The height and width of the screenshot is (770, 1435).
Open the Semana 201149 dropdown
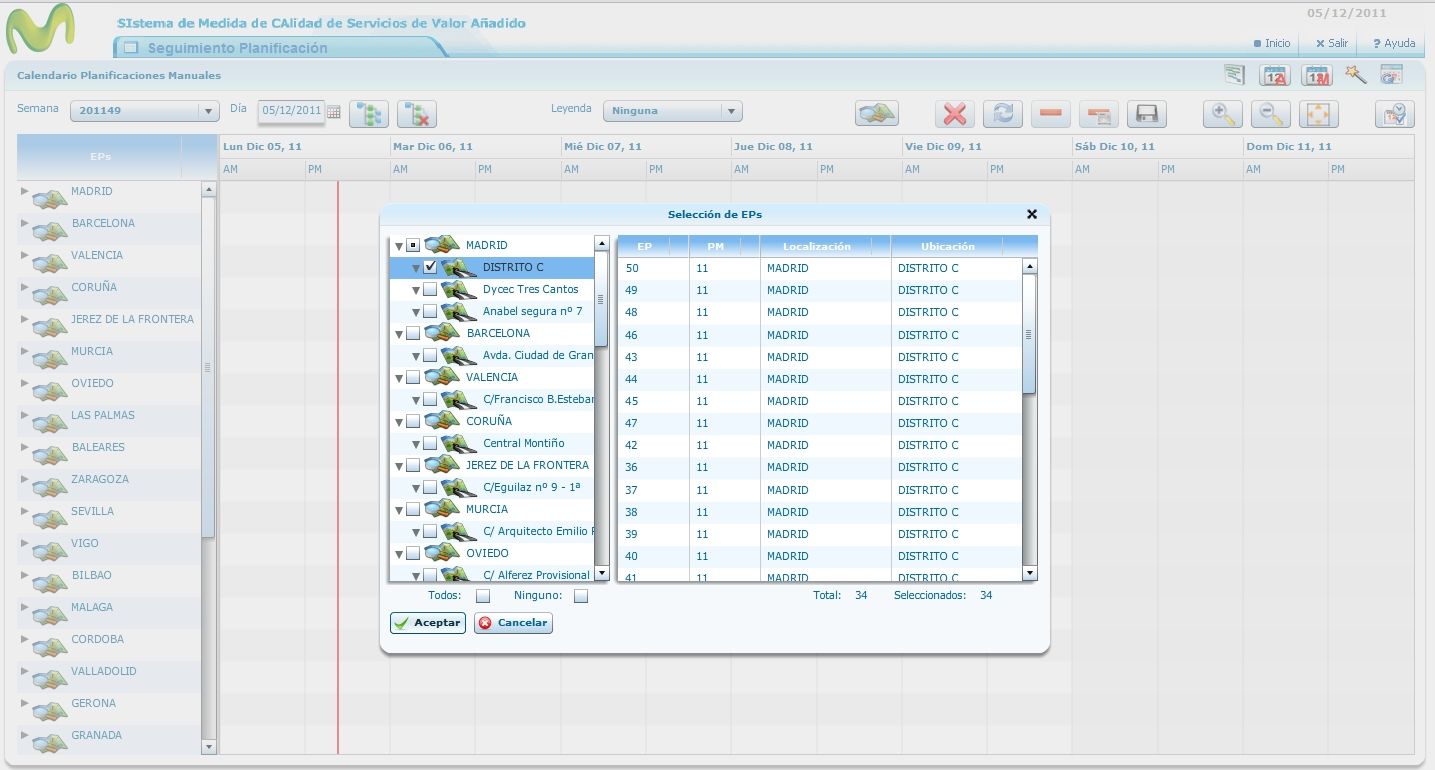[144, 111]
